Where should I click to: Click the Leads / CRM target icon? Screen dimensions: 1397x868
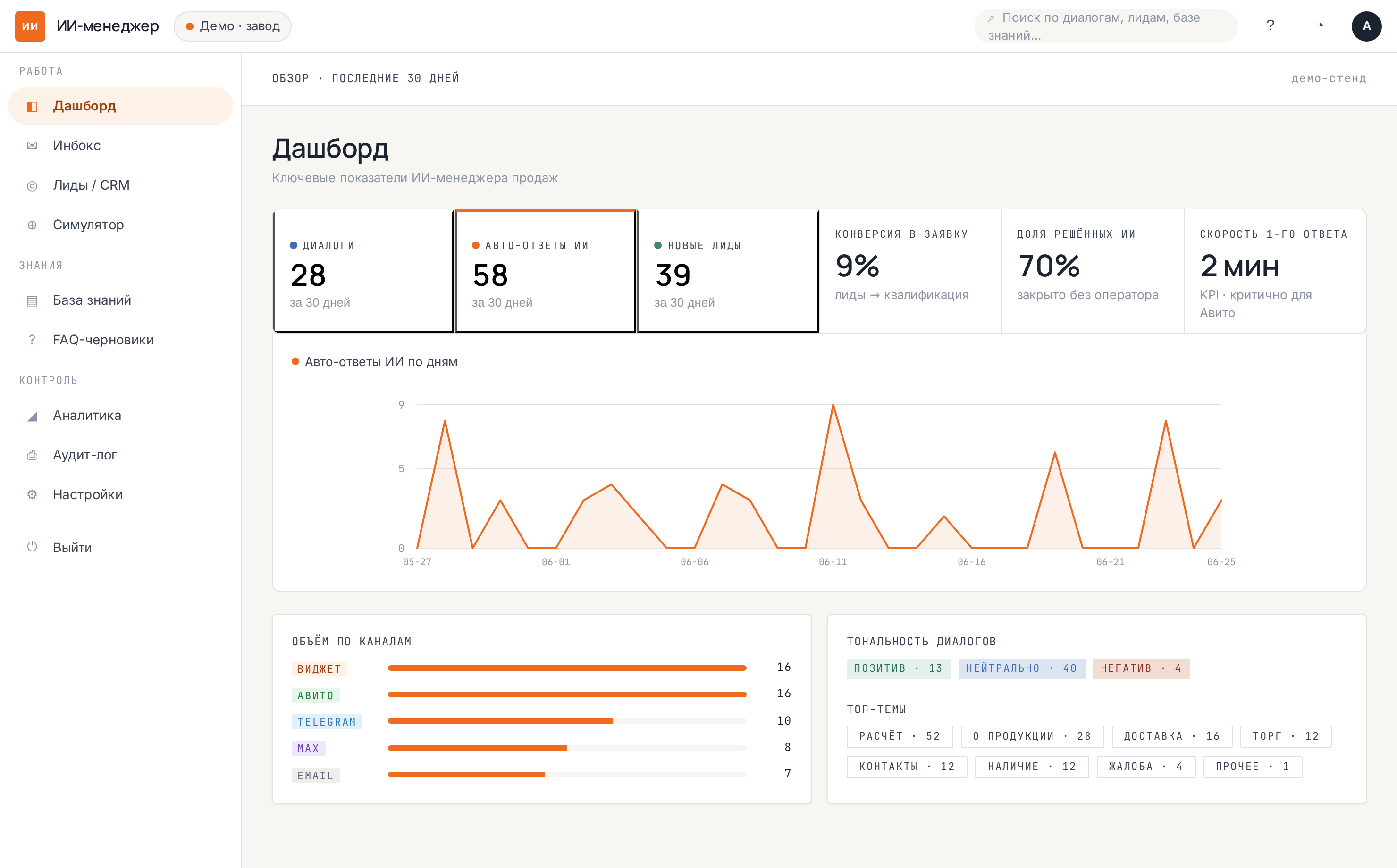pyautogui.click(x=32, y=185)
